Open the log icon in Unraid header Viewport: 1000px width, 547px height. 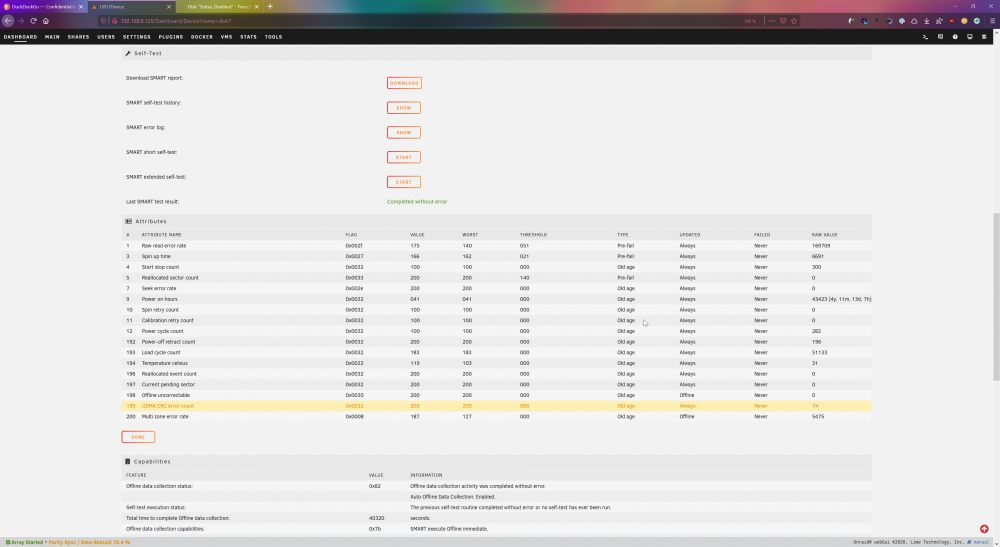pyautogui.click(x=984, y=37)
